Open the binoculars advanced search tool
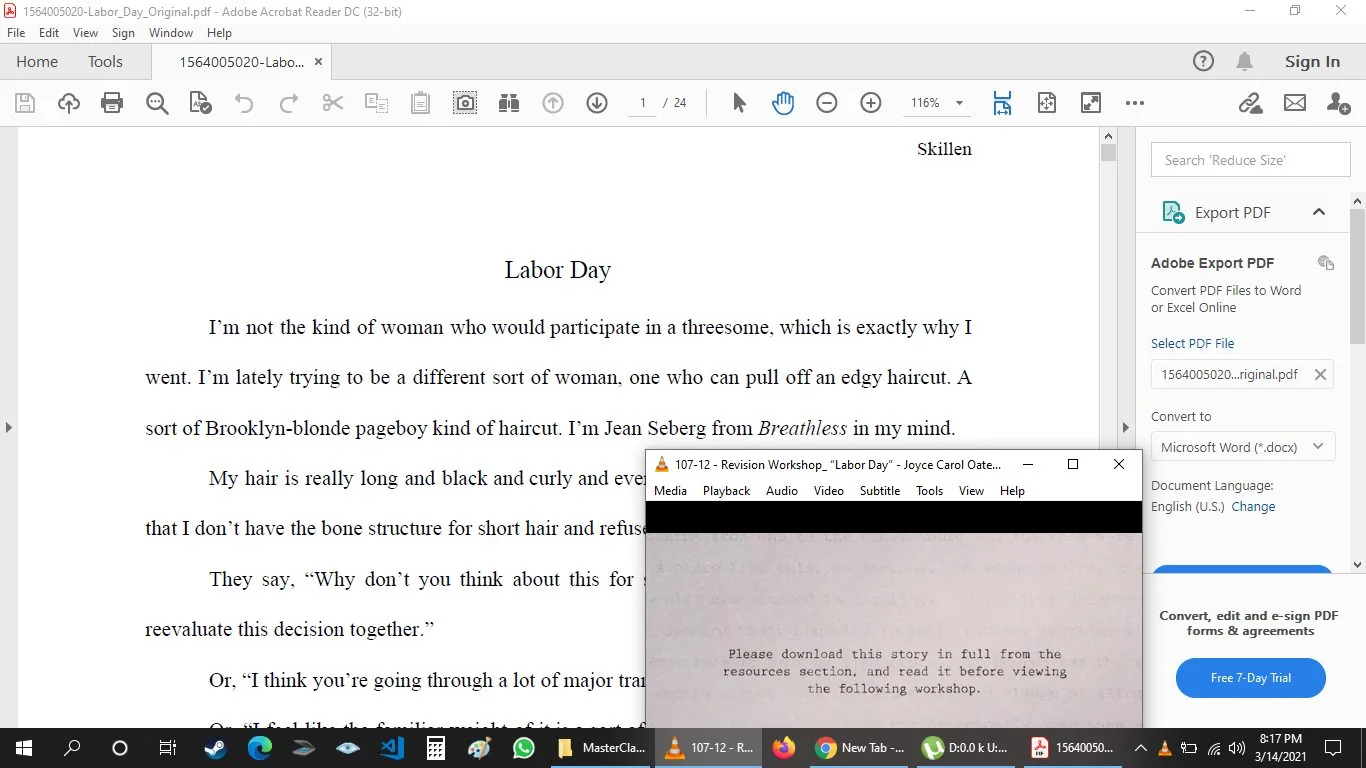 [509, 103]
